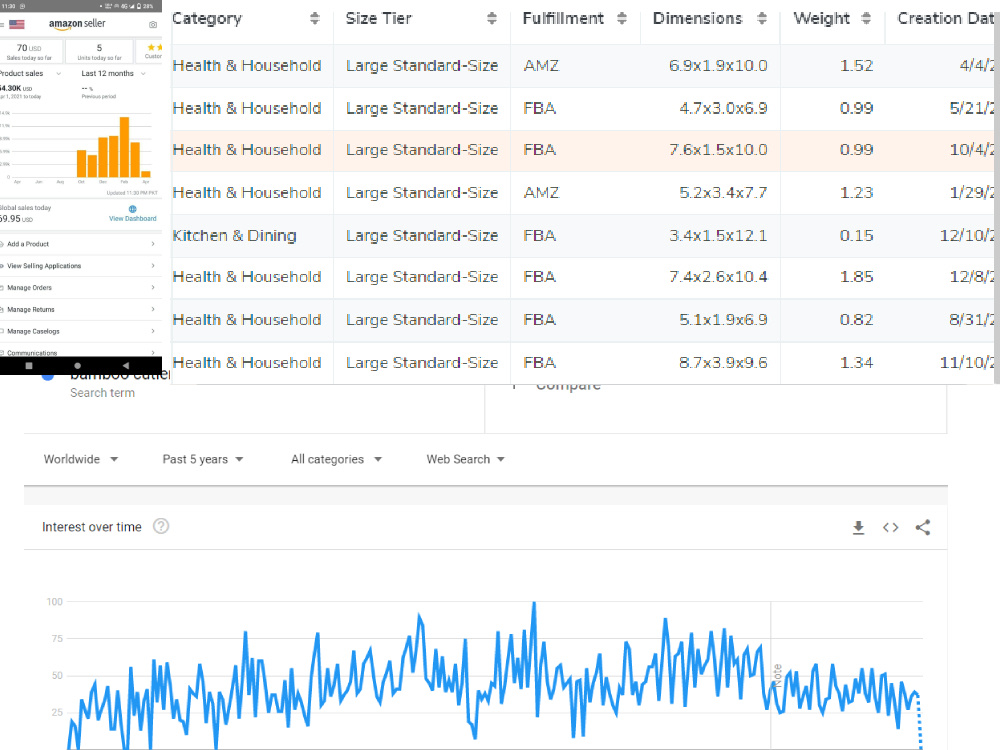Click AMZ fulfillment in the 1.52 weight row

[541, 66]
